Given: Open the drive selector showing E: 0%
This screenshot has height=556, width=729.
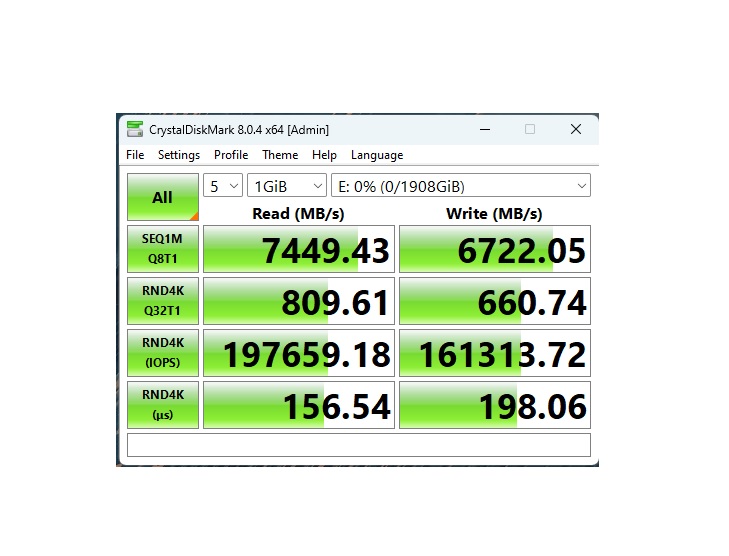Looking at the screenshot, I should coord(461,186).
